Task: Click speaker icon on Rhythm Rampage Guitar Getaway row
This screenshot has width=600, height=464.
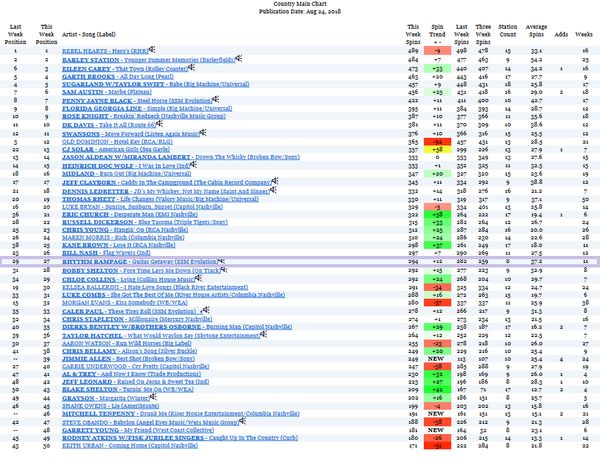Action: point(221,261)
